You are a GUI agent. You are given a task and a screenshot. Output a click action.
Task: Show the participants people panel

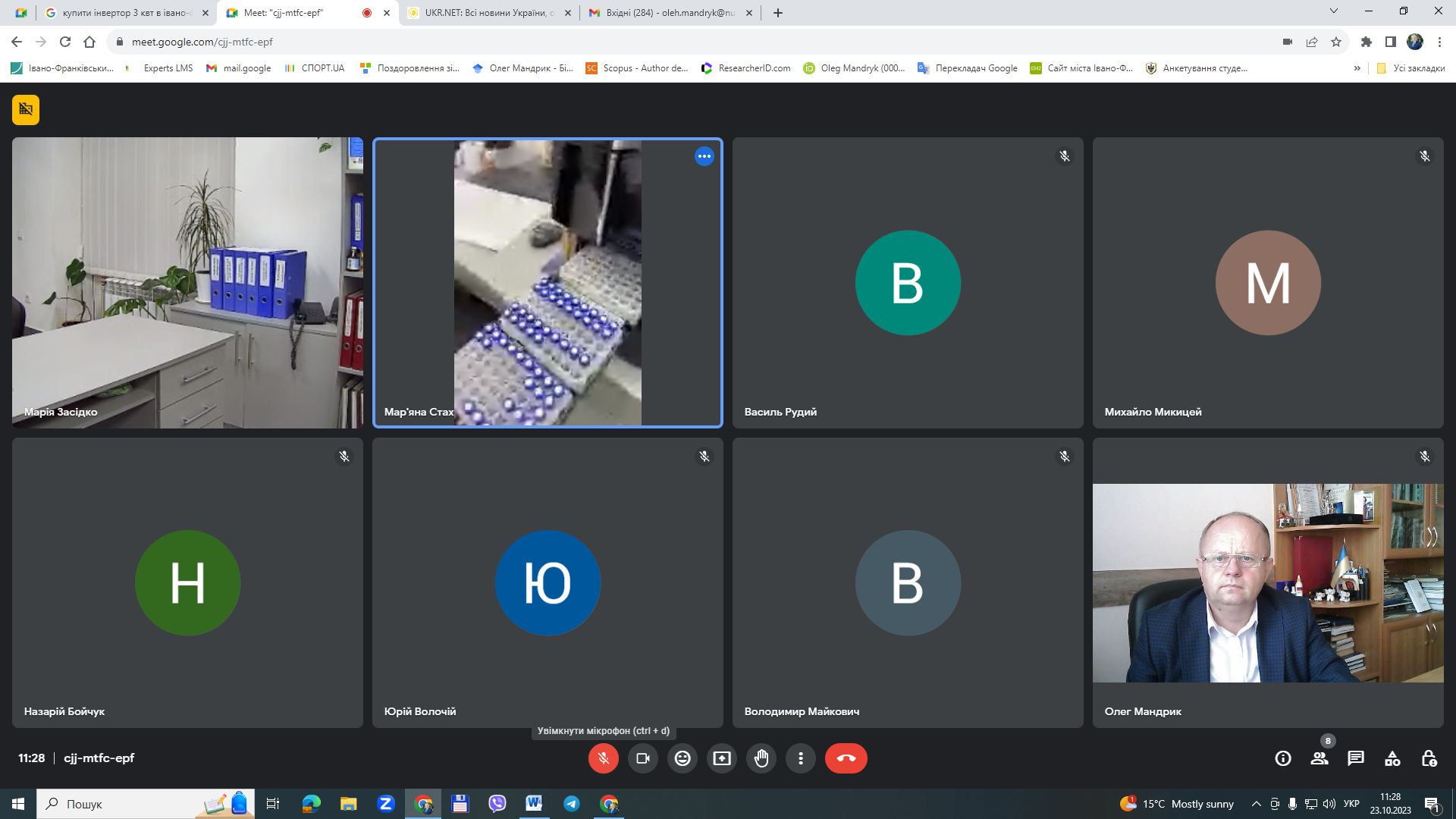coord(1319,758)
